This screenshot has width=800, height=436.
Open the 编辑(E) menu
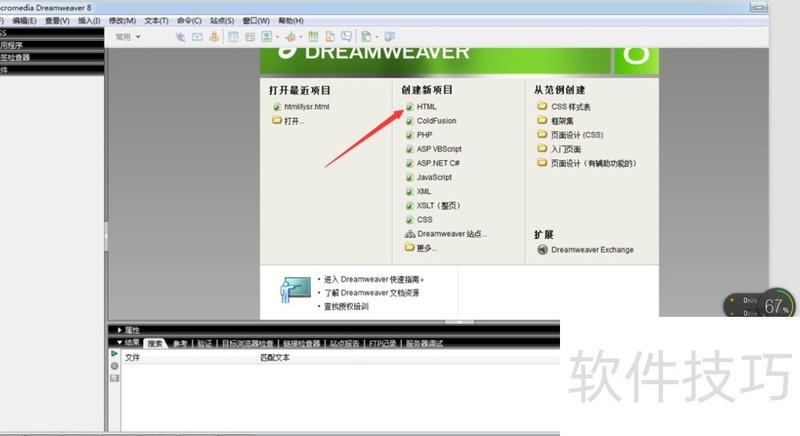click(24, 20)
